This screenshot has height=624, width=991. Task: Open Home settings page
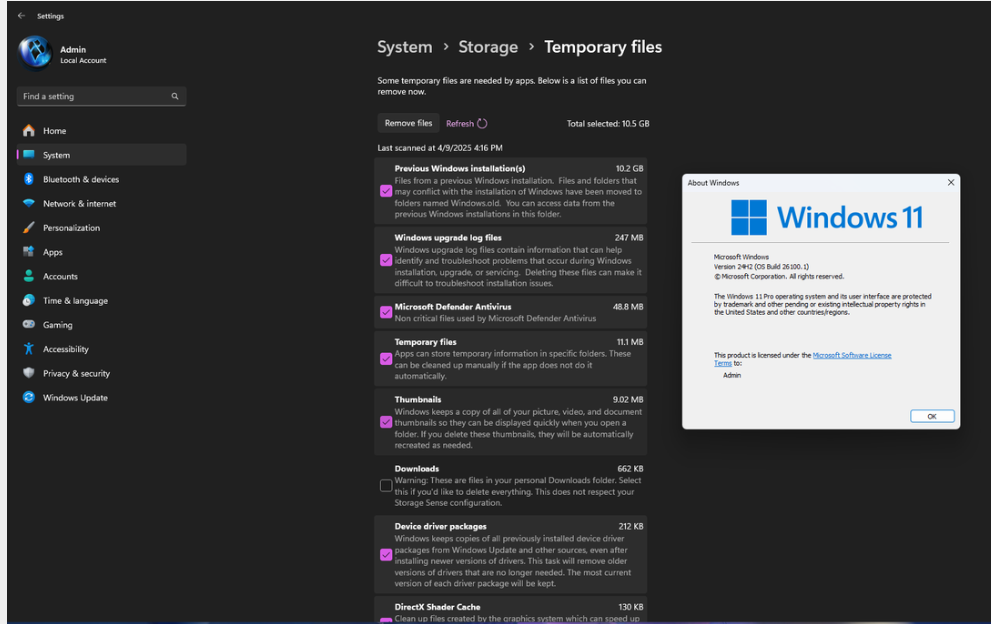click(x=102, y=130)
